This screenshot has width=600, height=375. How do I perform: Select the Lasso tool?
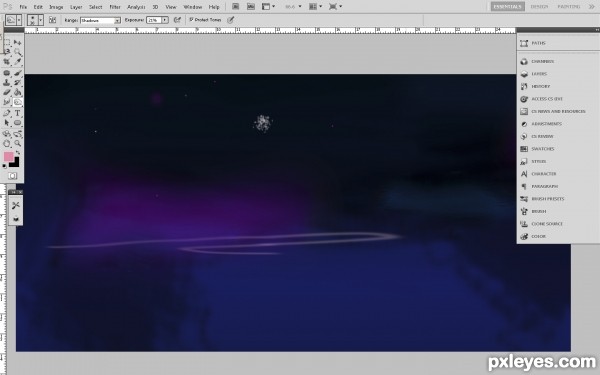point(7,52)
